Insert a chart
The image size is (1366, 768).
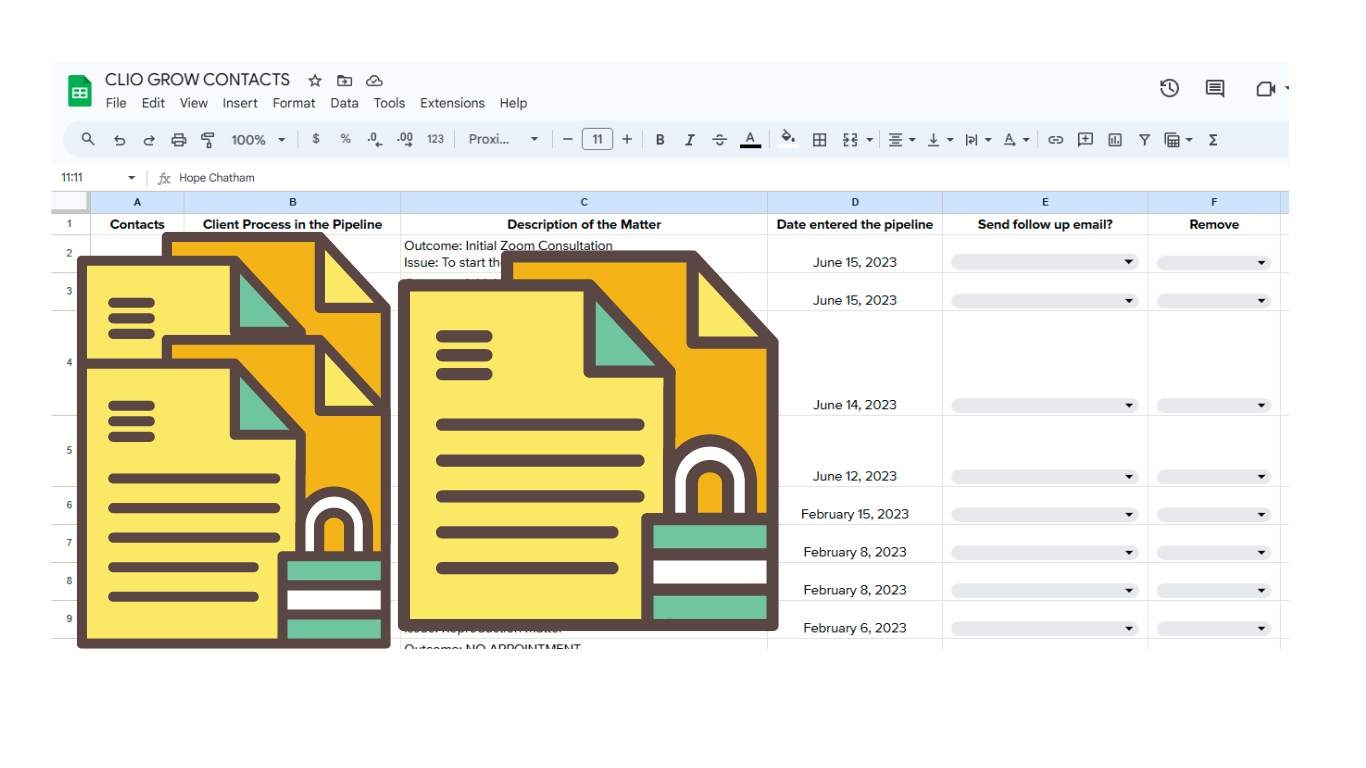click(x=1115, y=140)
